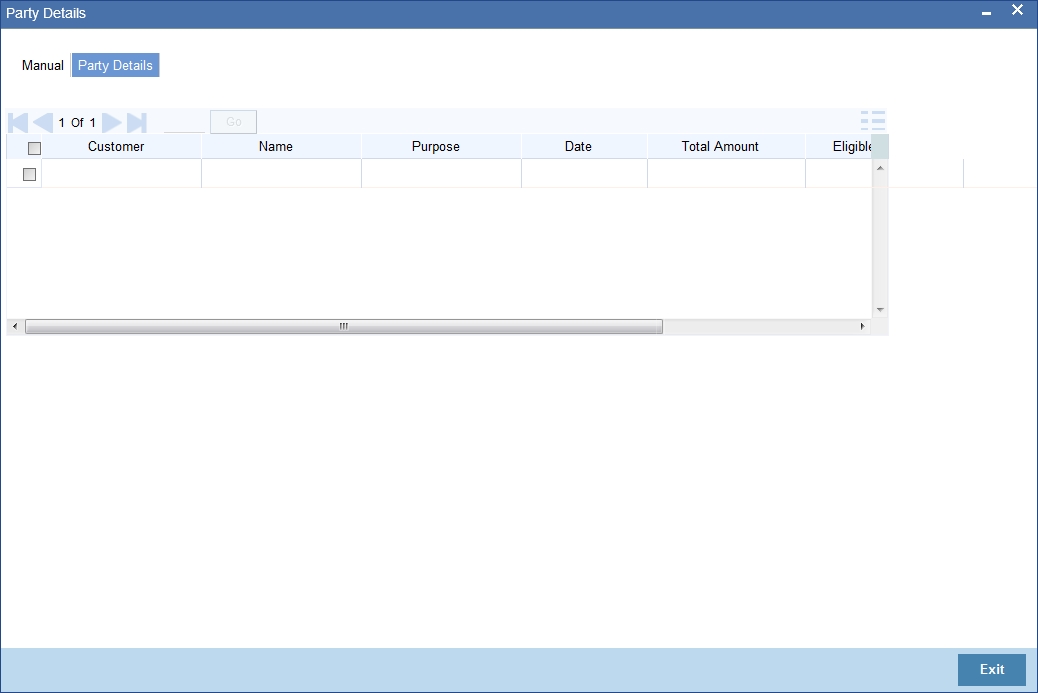1038x693 pixels.
Task: Jump to the last page of records
Action: click(x=136, y=122)
